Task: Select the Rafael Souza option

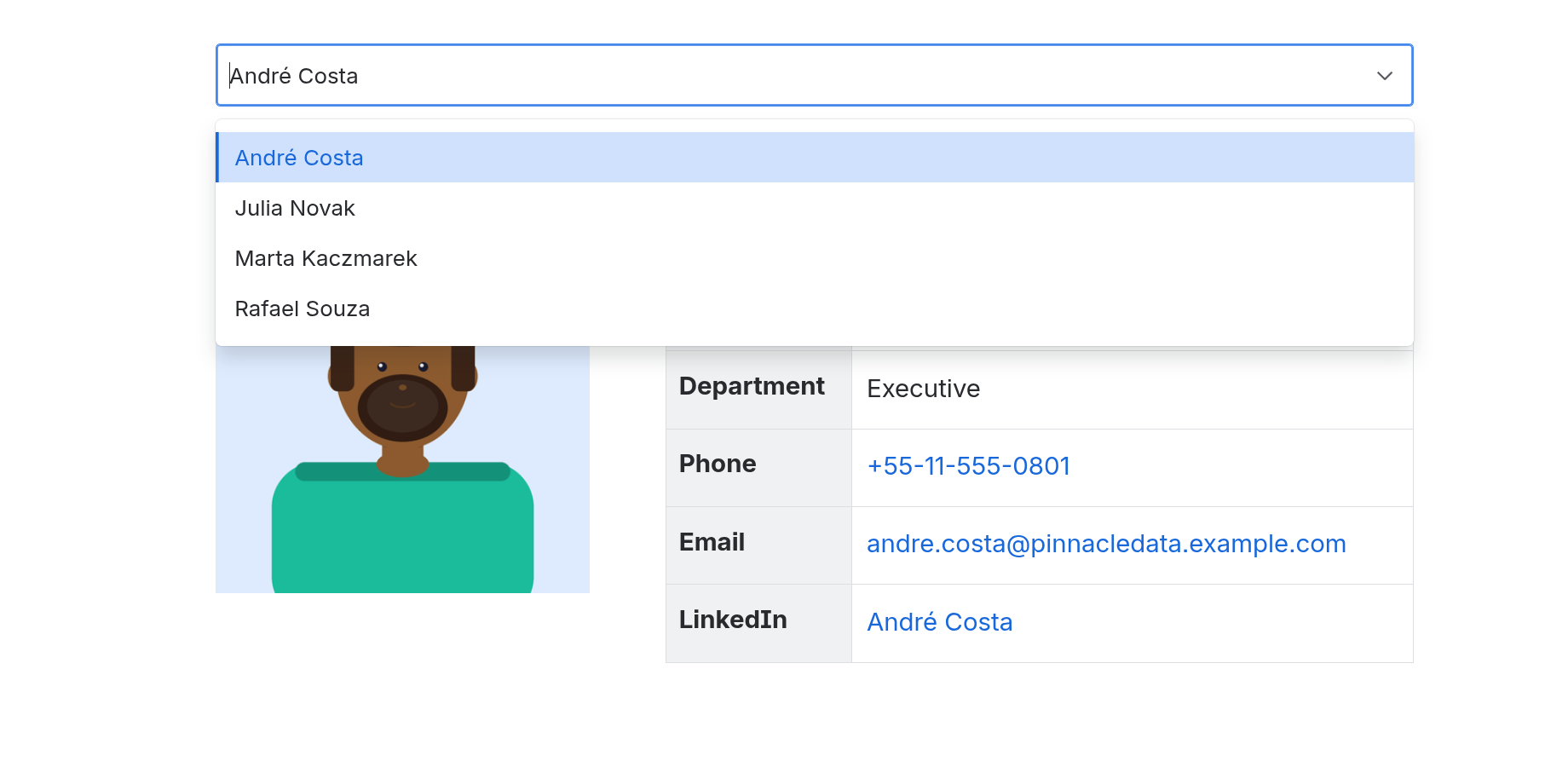Action: pyautogui.click(x=303, y=309)
